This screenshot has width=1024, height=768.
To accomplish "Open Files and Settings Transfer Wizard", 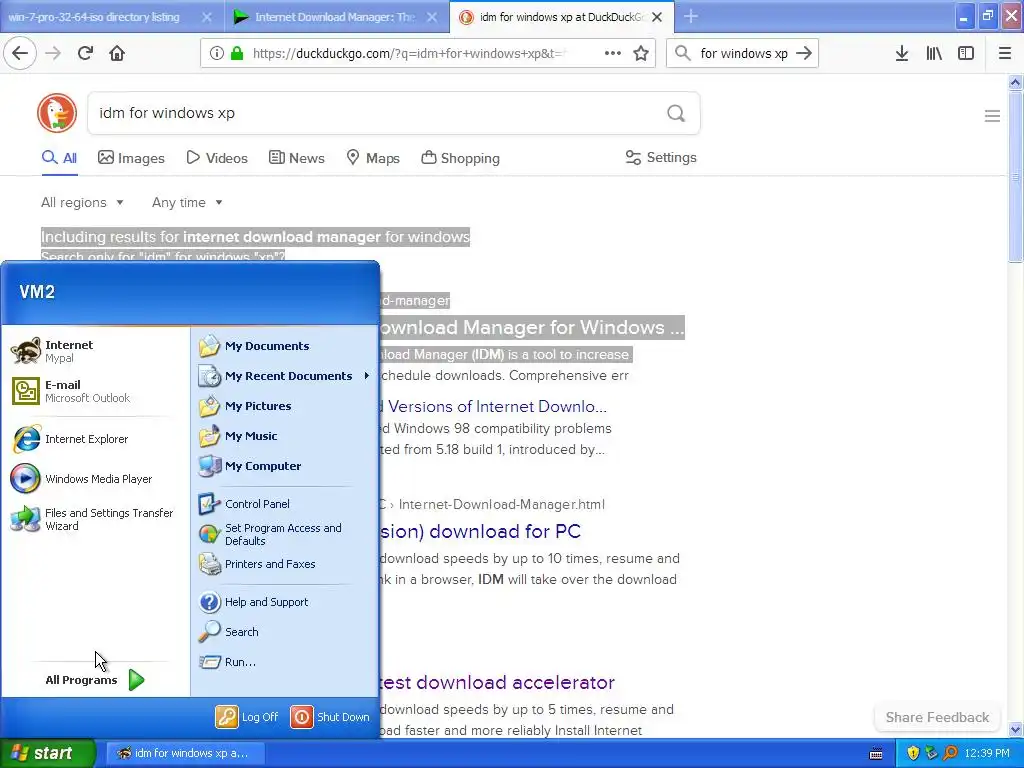I will 95,519.
